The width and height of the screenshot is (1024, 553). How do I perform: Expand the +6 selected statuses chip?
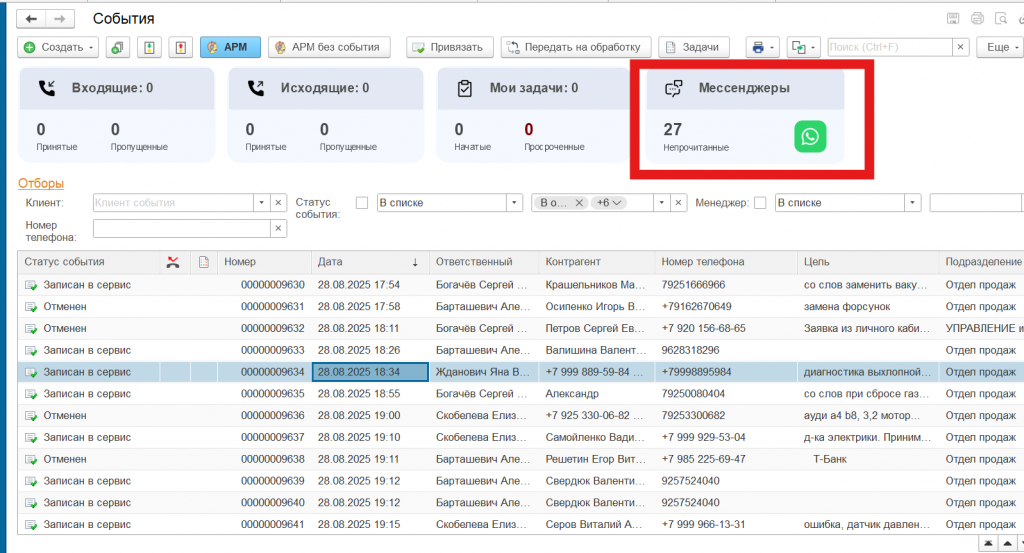click(608, 203)
